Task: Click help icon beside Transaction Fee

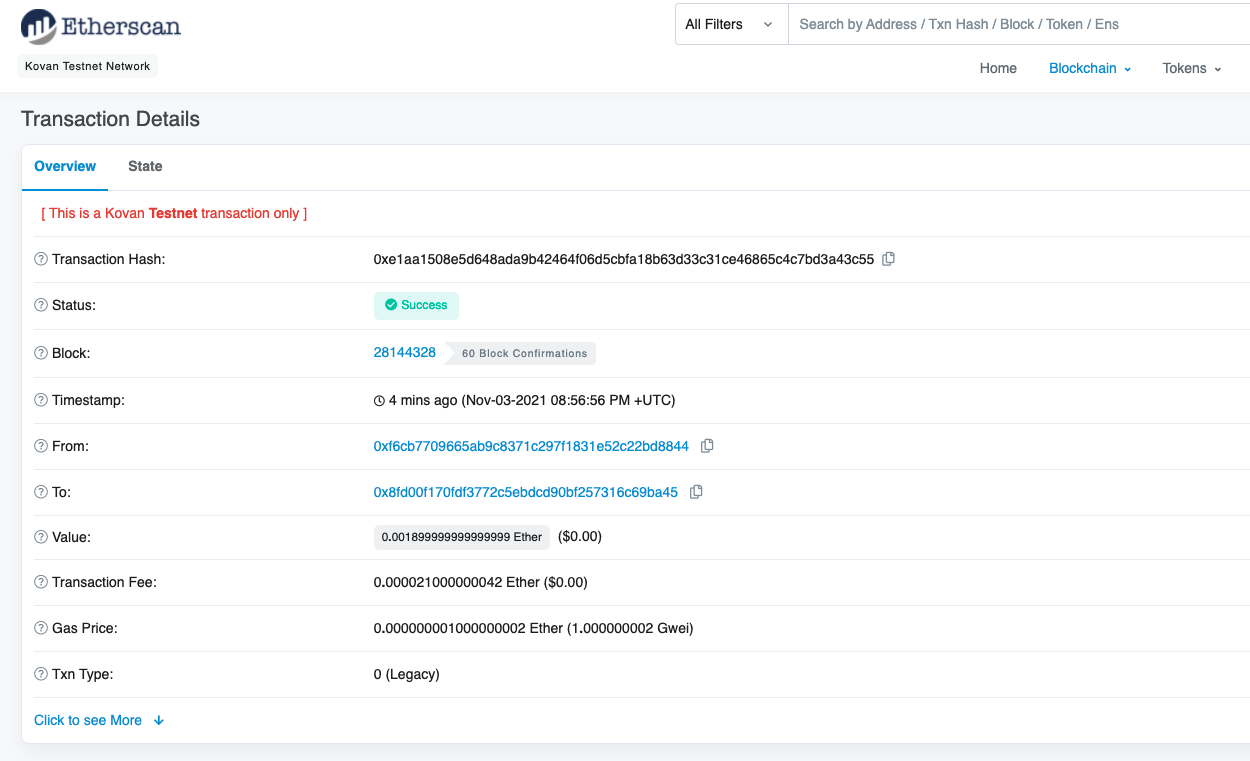Action: [41, 582]
